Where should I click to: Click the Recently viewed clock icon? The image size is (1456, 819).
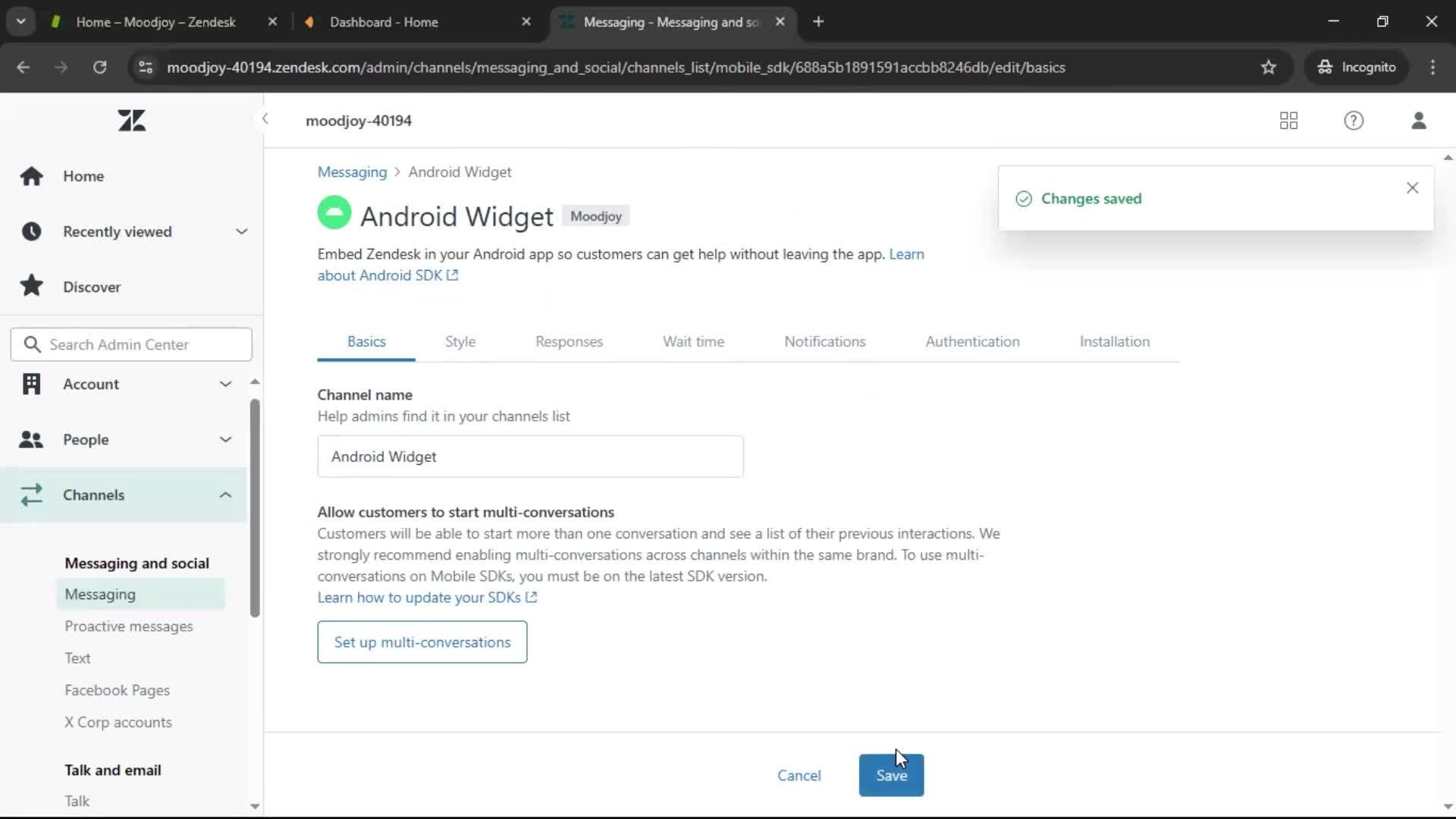click(31, 231)
